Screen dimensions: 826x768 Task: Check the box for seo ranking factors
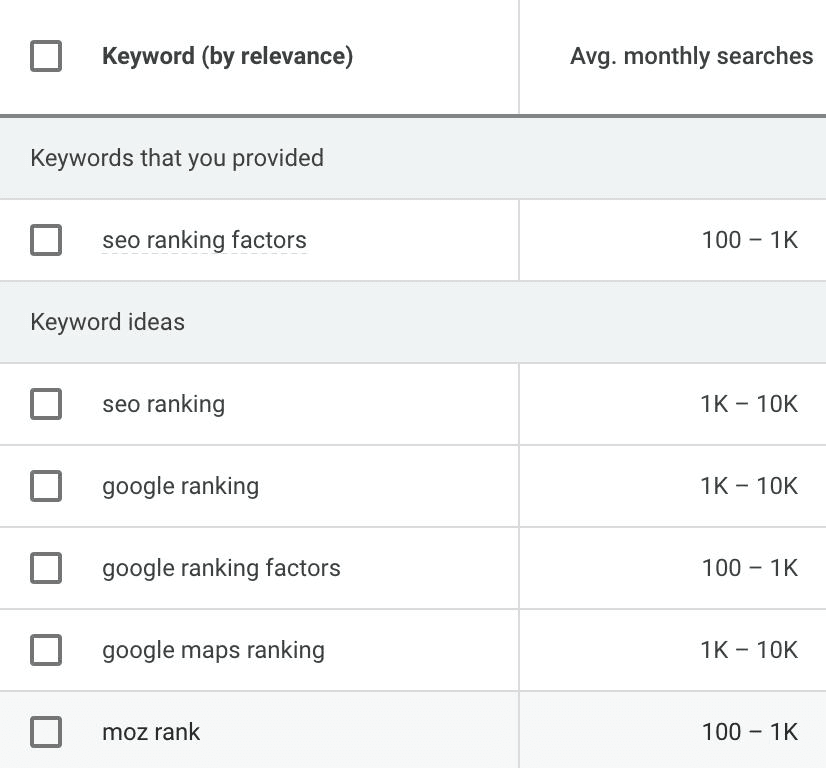(x=46, y=240)
